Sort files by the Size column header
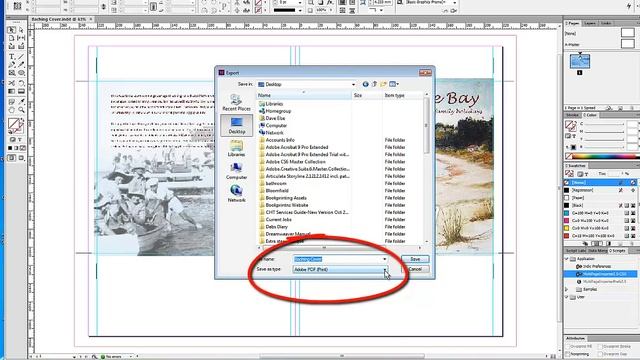Image resolution: width=640 pixels, height=360 pixels. pyautogui.click(x=367, y=95)
